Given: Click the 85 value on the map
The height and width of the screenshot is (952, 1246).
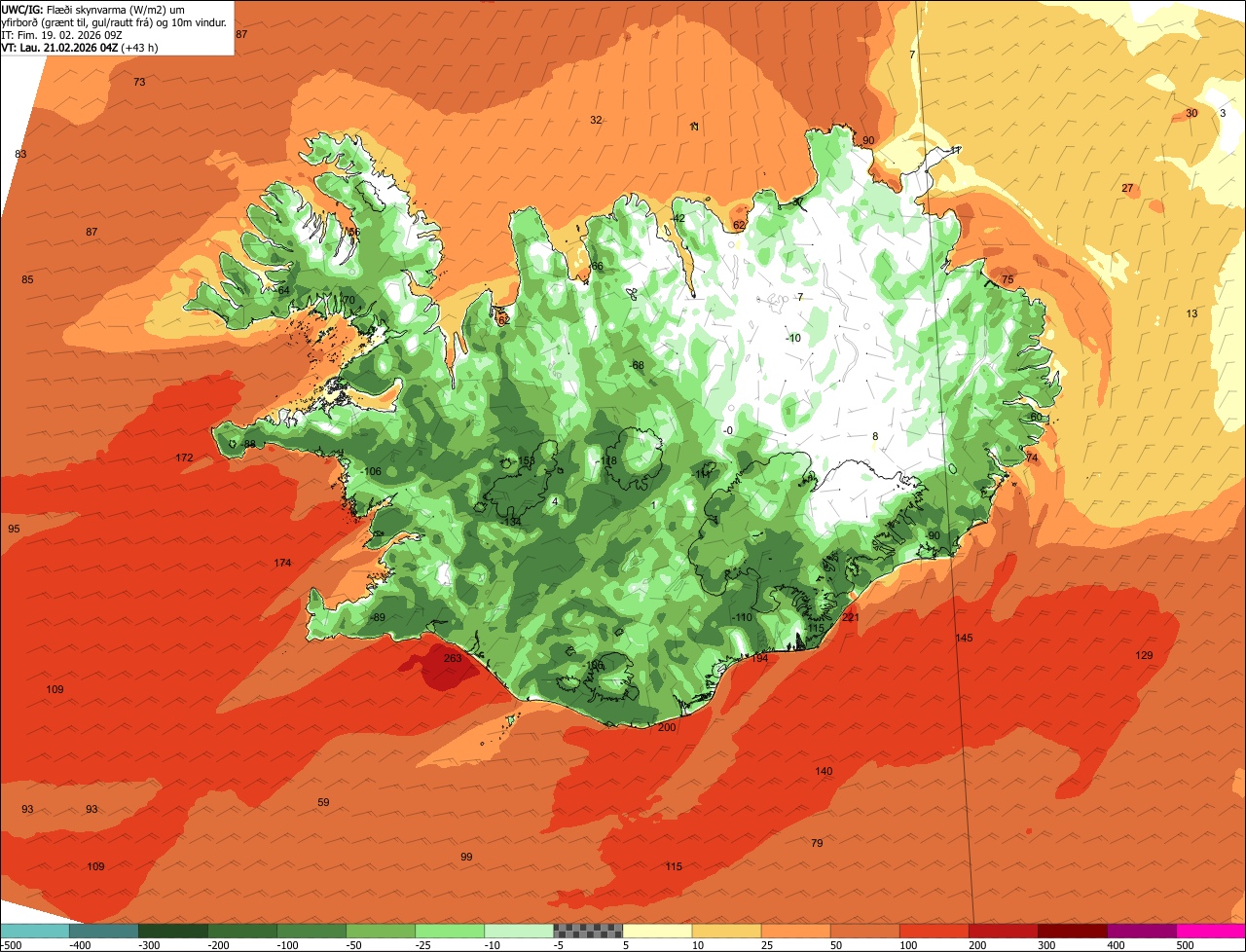Looking at the screenshot, I should (x=27, y=279).
